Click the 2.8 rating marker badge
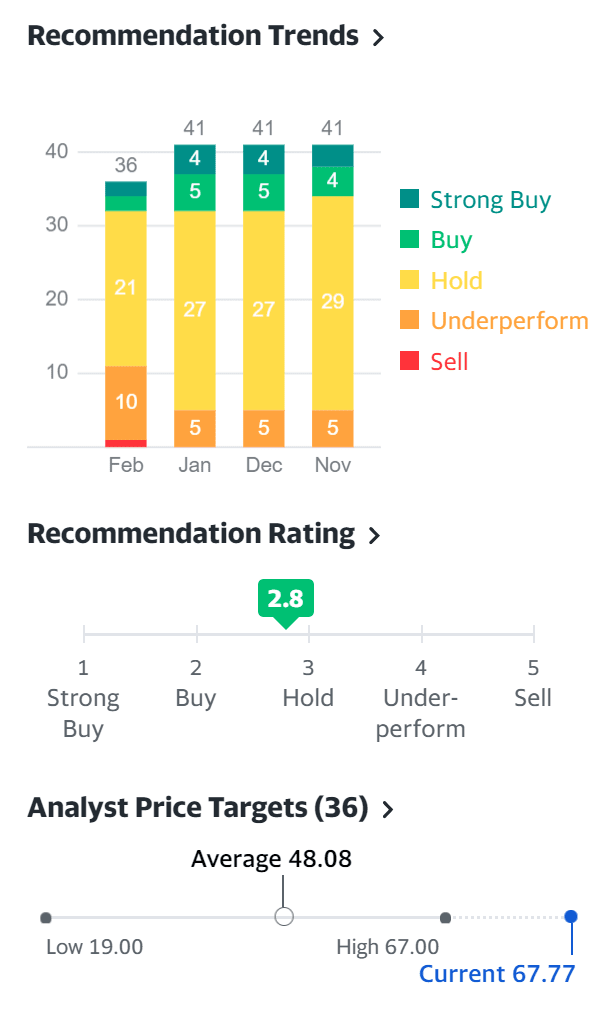The width and height of the screenshot is (603, 1013). point(285,600)
